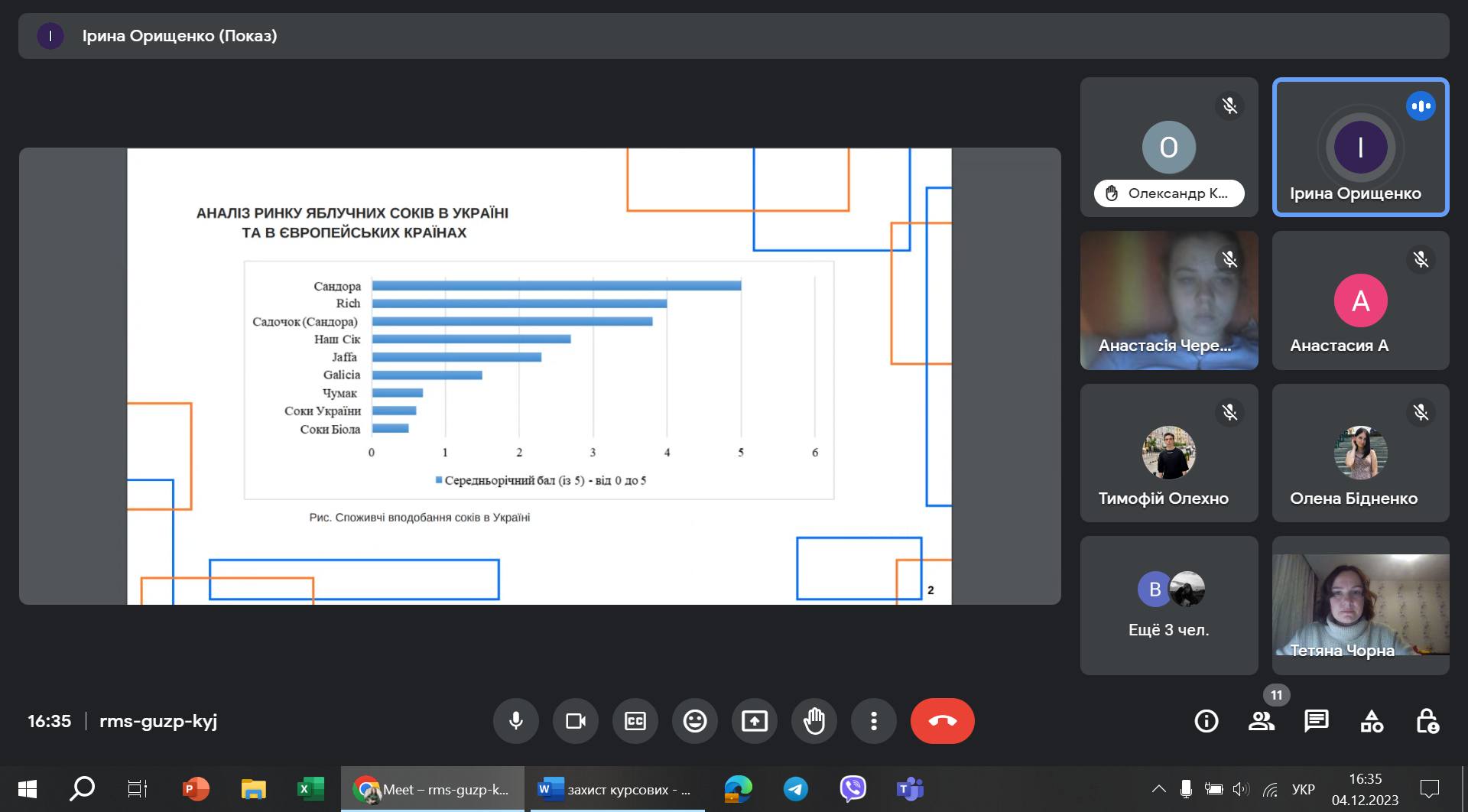The height and width of the screenshot is (812, 1468).
Task: Click meeting code rms-guzp-kyj
Action: (x=158, y=721)
